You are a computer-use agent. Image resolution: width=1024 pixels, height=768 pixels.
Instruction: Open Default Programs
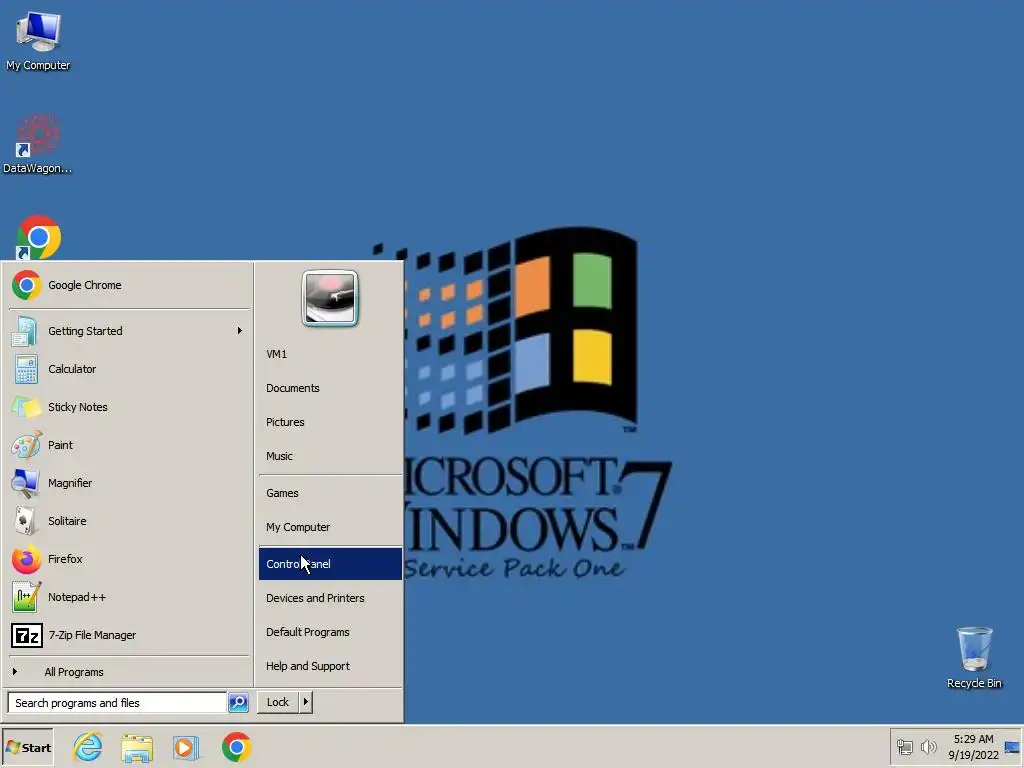[x=330, y=632]
